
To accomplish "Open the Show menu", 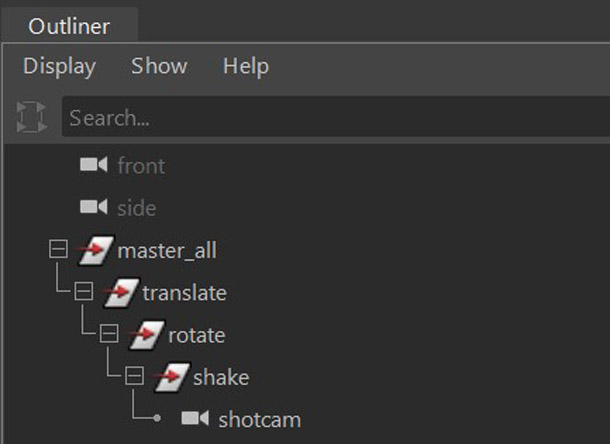I will (159, 67).
